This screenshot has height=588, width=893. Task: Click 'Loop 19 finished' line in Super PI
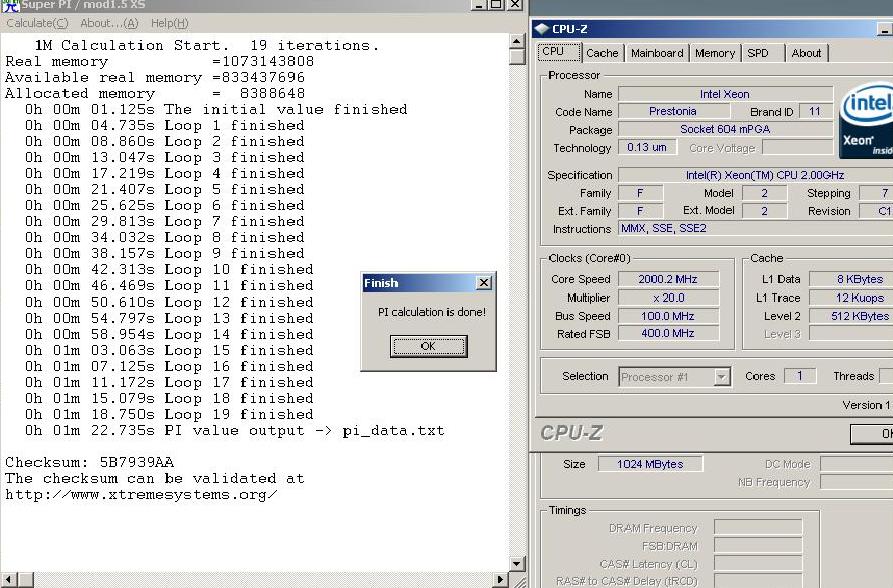click(x=169, y=415)
